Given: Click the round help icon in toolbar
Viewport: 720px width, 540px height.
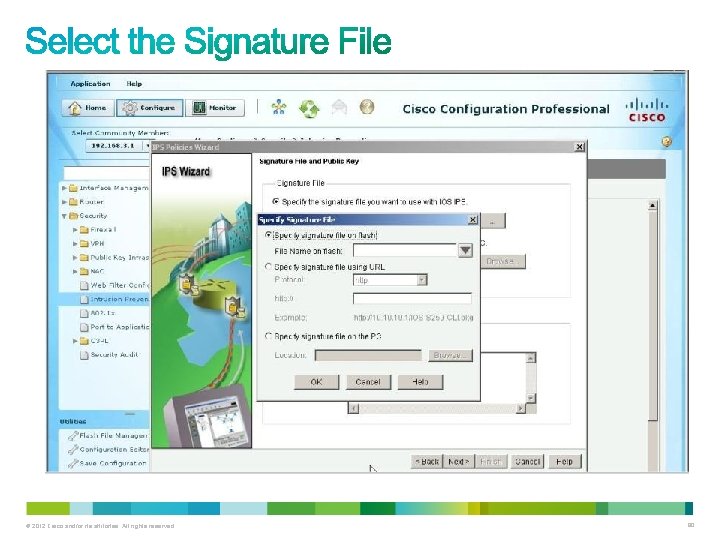Looking at the screenshot, I should click(366, 107).
